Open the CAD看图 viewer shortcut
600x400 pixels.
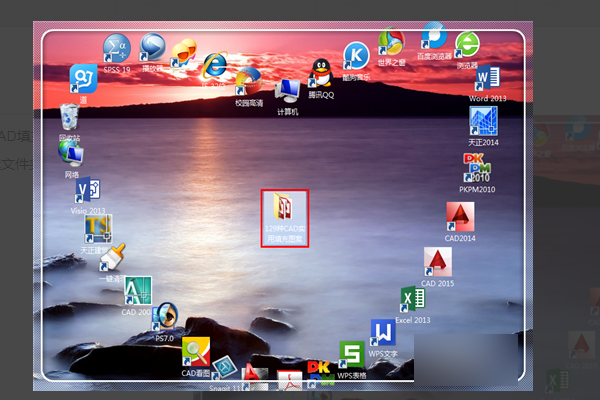click(x=196, y=353)
